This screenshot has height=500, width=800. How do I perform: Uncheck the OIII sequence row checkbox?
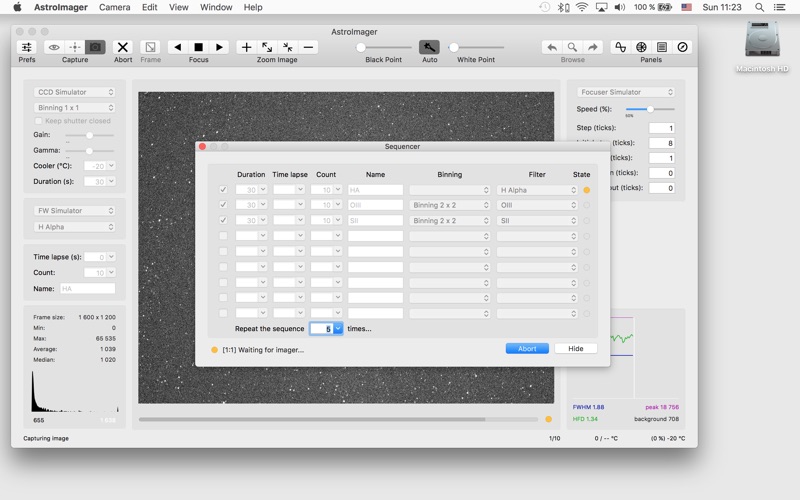tap(223, 205)
